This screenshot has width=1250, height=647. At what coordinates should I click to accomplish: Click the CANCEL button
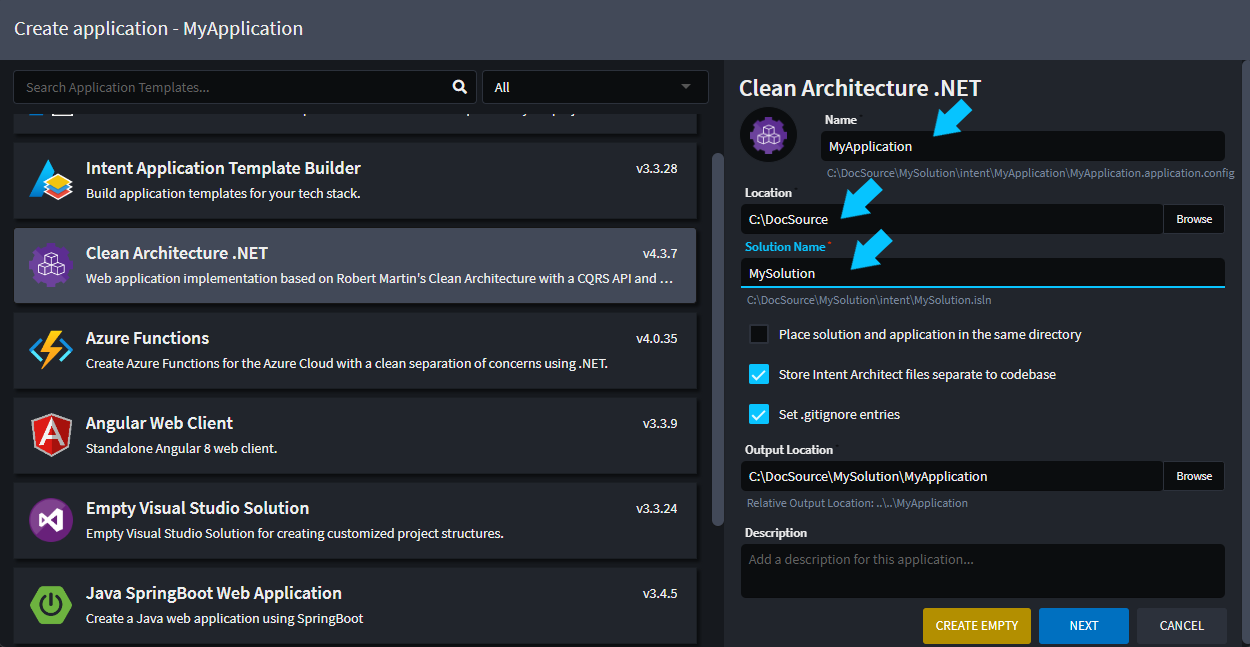click(1182, 625)
